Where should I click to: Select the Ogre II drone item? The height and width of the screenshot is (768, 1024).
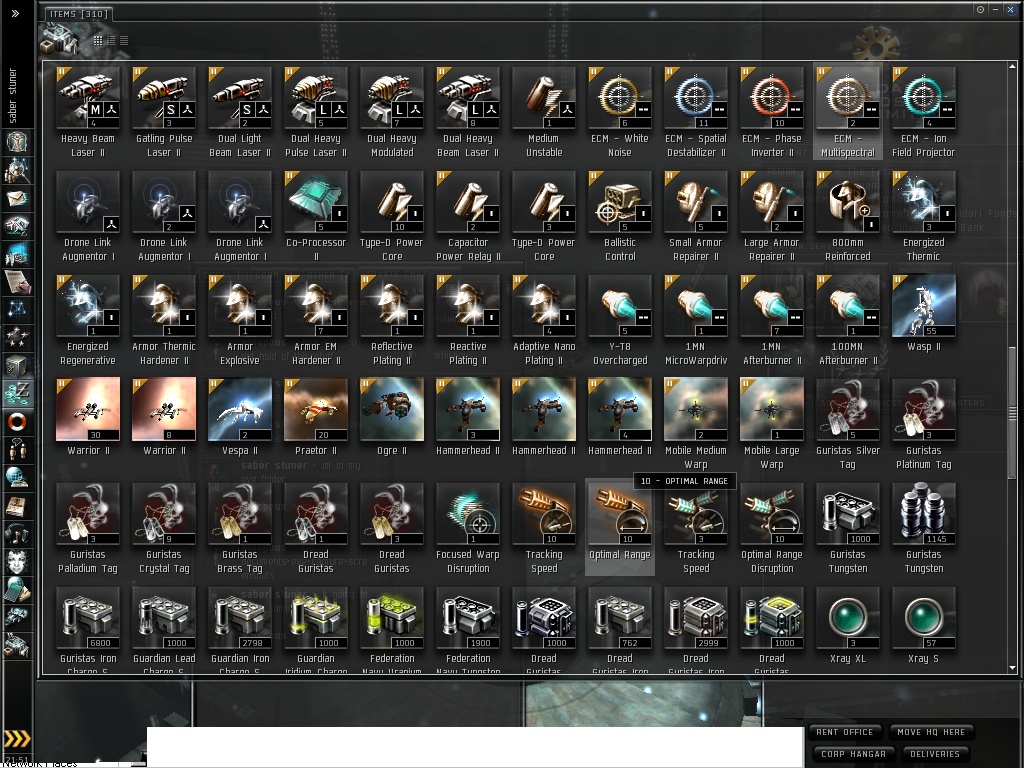click(391, 417)
